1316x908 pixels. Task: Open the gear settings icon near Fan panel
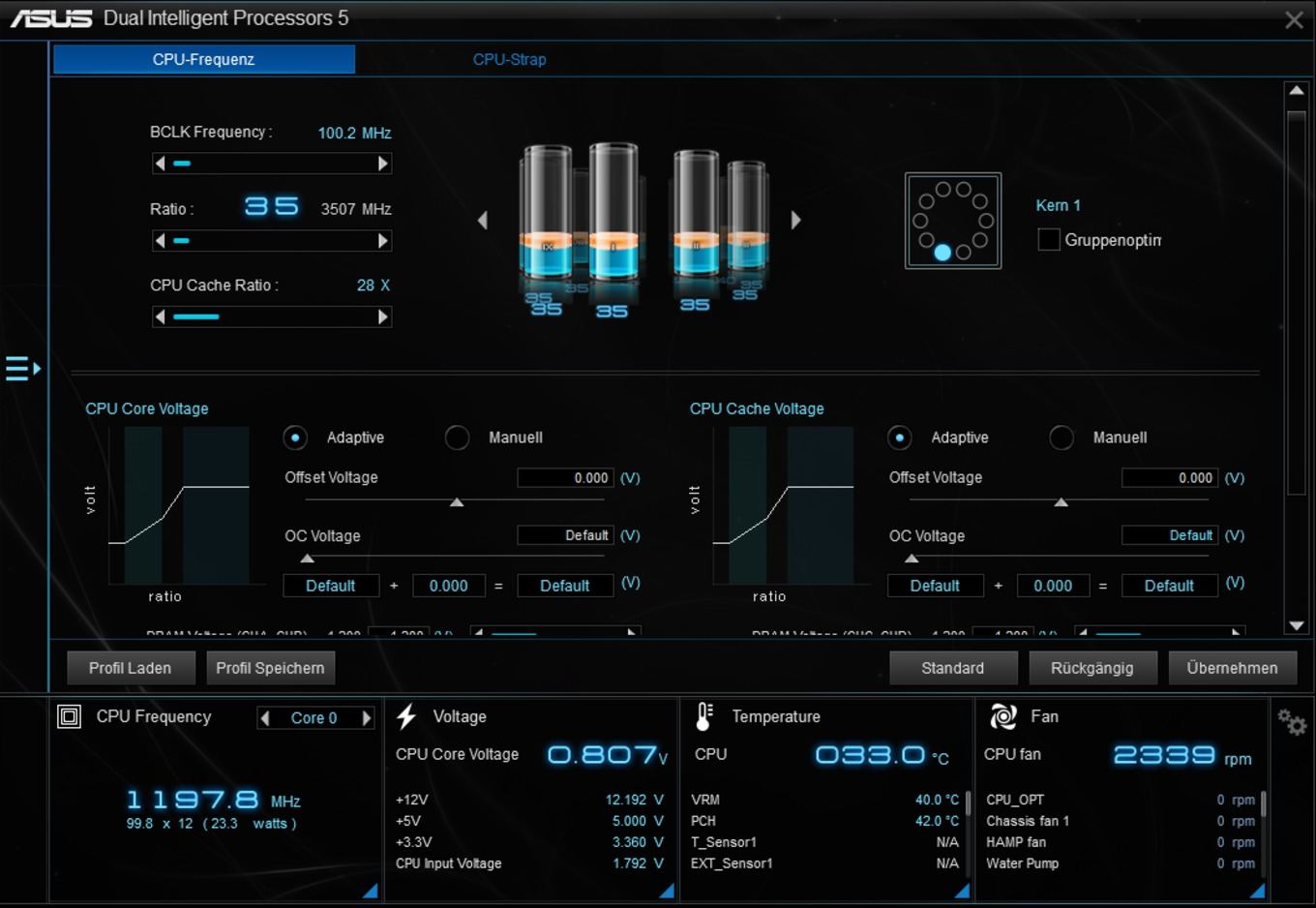1292,721
